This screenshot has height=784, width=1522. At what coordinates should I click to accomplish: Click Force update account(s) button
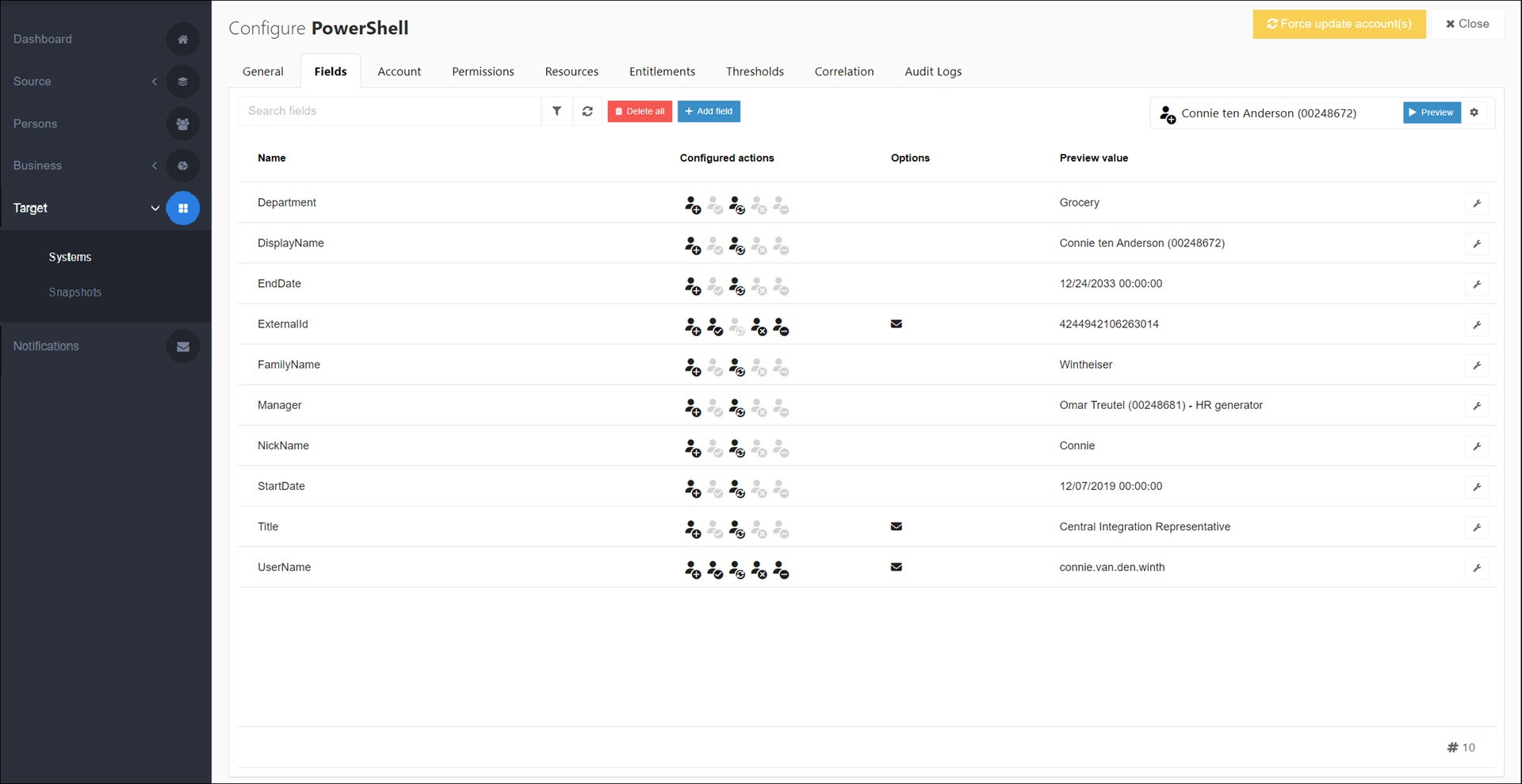(x=1339, y=24)
